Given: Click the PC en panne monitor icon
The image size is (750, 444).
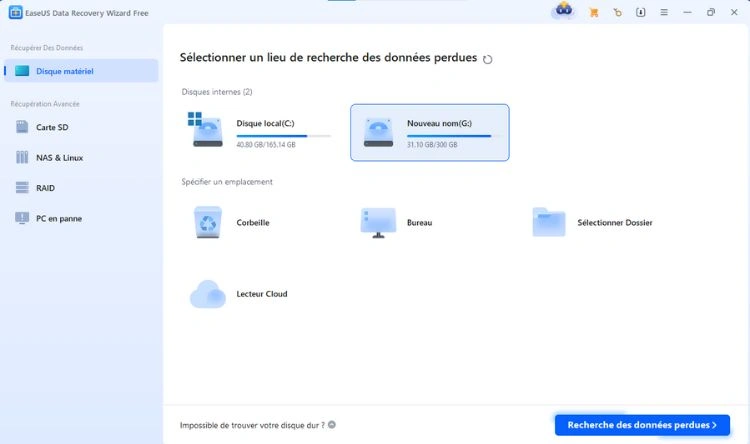Looking at the screenshot, I should pos(22,218).
